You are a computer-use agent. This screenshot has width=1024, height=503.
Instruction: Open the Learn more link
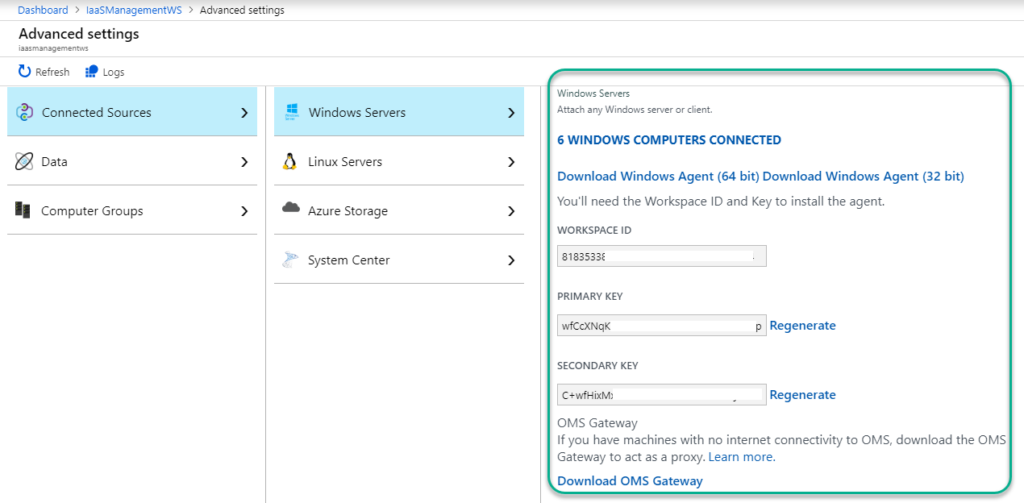742,457
